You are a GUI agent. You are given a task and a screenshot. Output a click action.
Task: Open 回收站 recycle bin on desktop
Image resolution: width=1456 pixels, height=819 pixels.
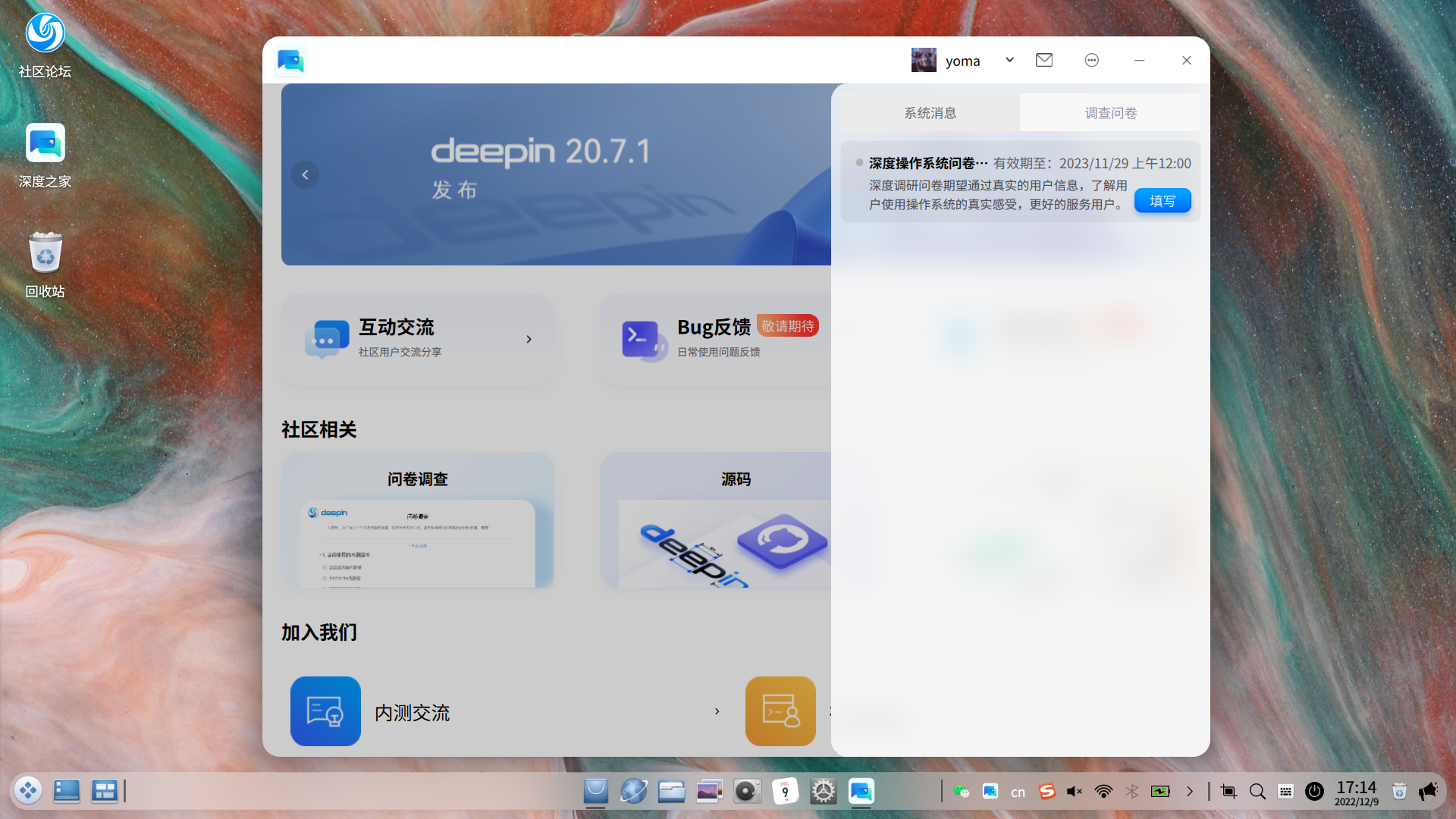45,265
